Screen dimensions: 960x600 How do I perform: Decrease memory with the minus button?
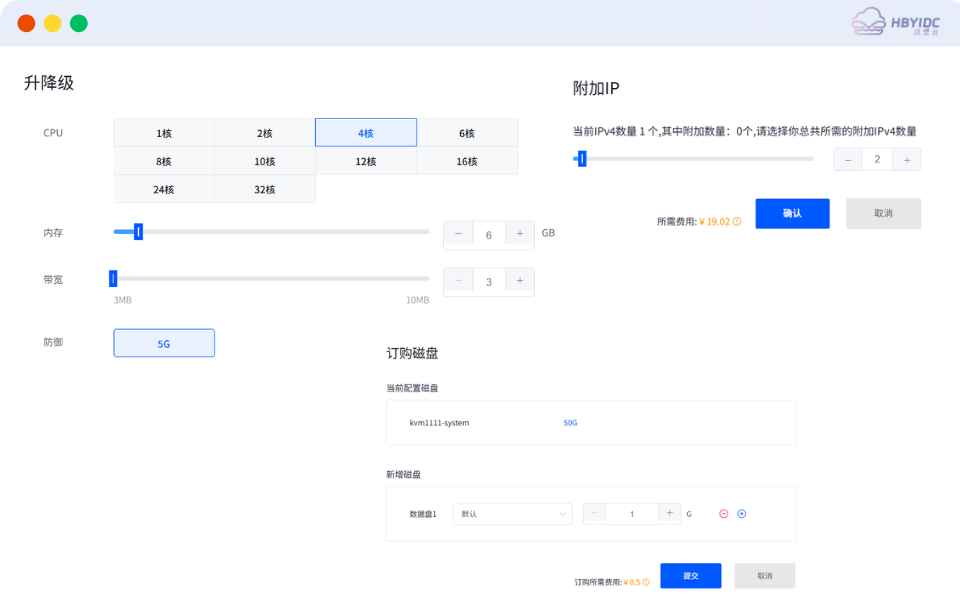[x=458, y=234]
